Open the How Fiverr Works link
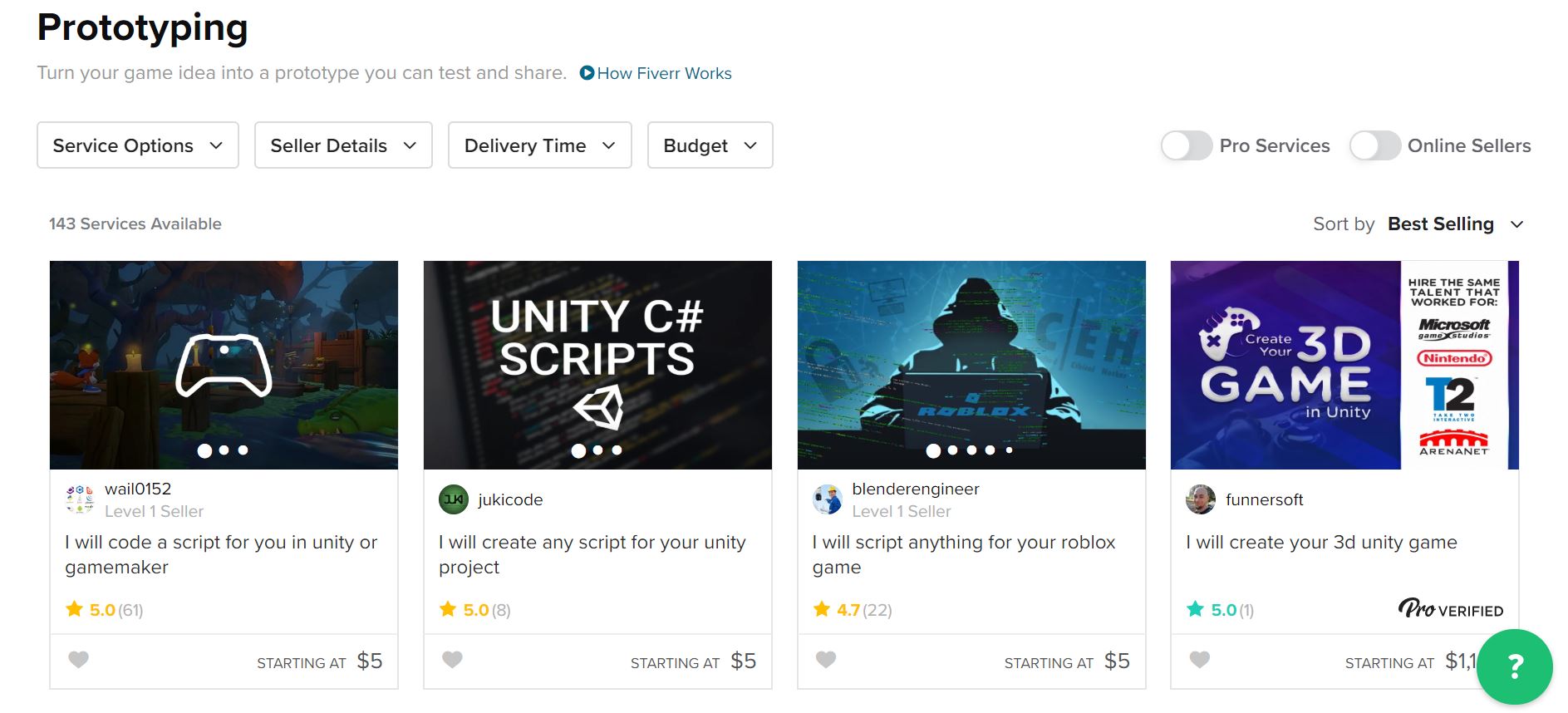The image size is (1568, 713). (656, 73)
